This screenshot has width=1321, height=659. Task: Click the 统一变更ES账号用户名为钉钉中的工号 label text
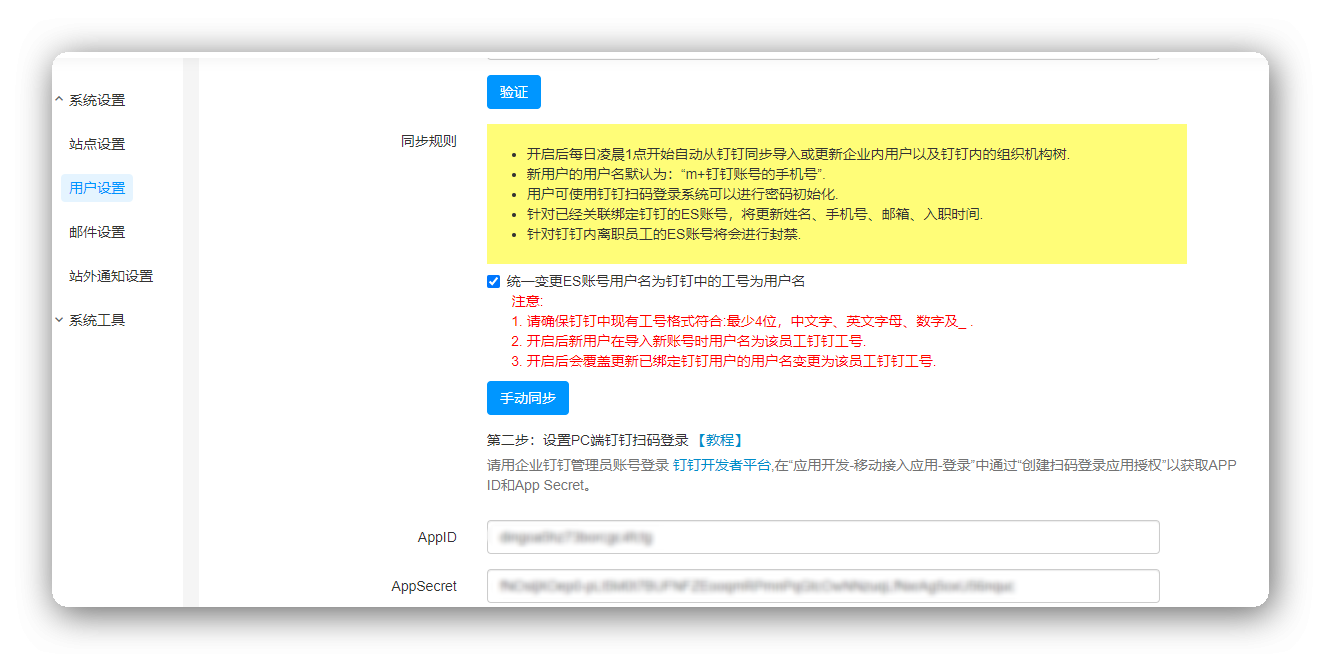pyautogui.click(x=655, y=282)
